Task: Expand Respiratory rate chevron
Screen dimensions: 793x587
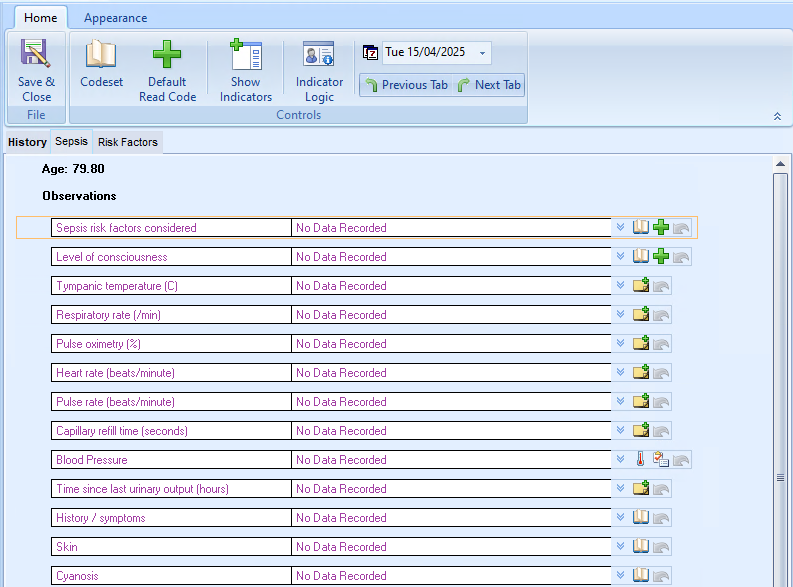Action: 621,314
